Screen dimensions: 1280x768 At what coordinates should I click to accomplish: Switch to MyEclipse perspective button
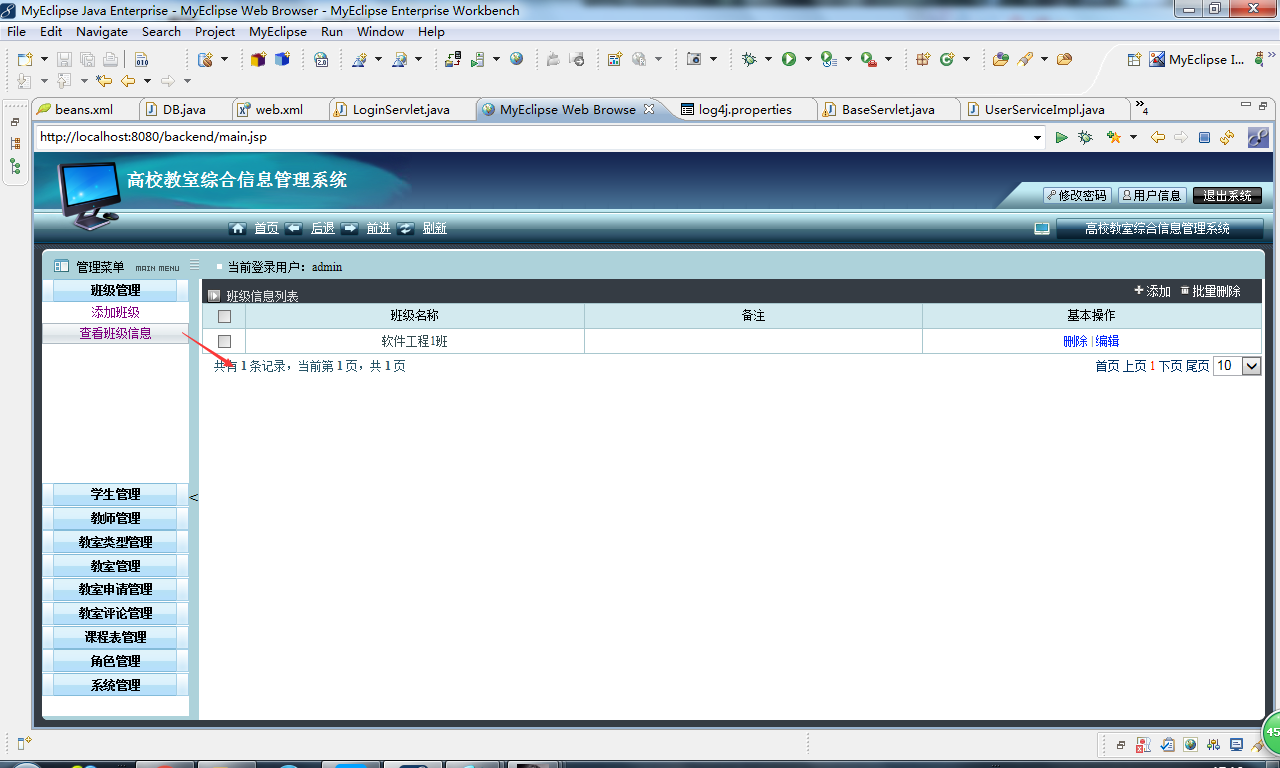[1197, 60]
